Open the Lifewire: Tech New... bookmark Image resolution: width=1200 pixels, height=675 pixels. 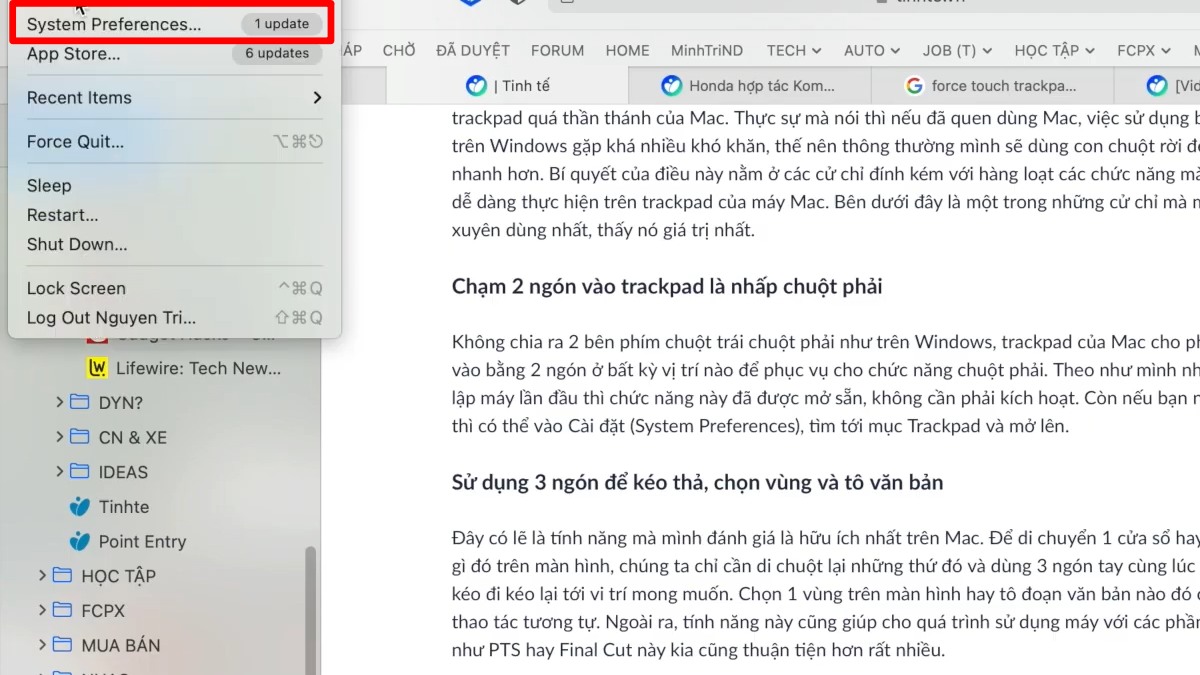point(198,368)
